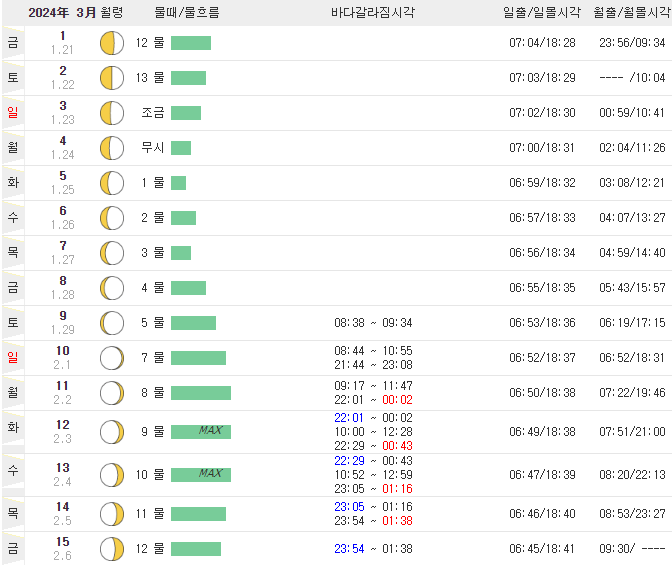Click the tide flow bar for 8 물

(201, 393)
